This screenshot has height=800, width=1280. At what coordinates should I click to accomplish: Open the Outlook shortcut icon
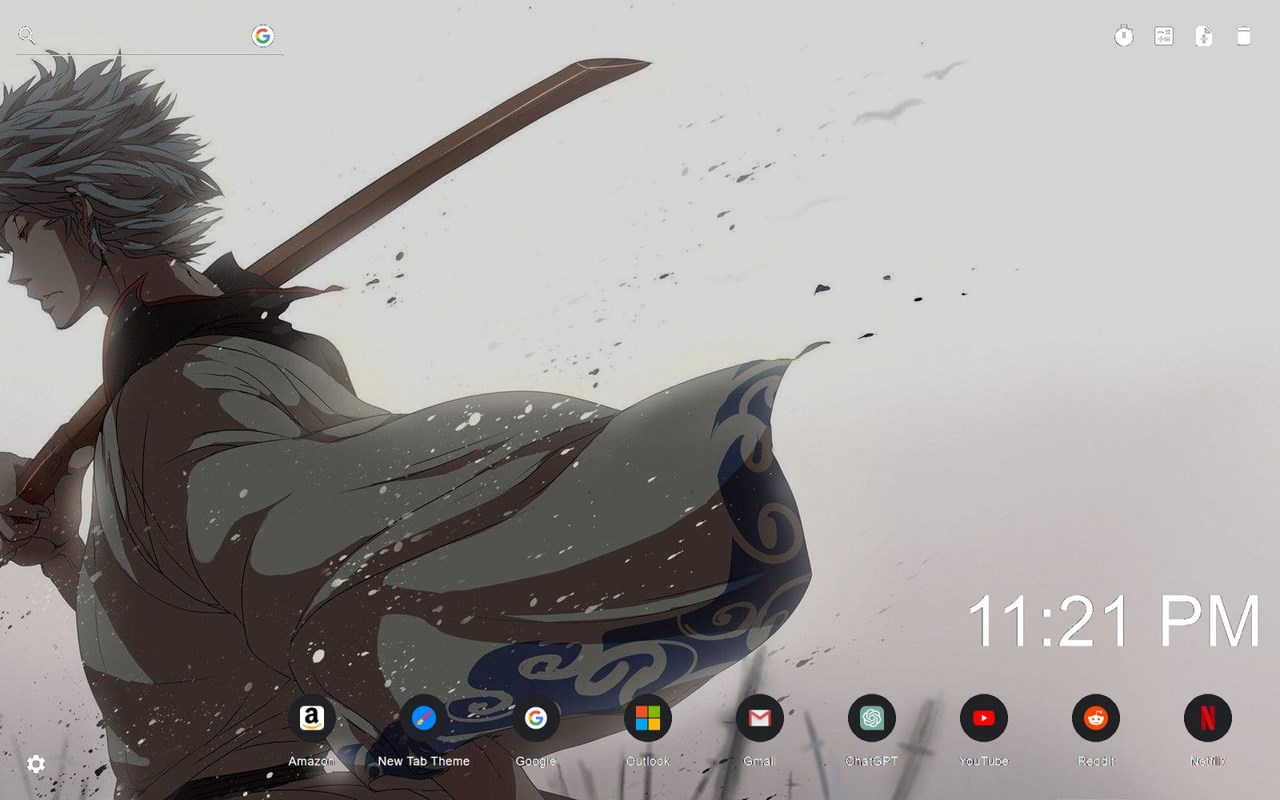pos(648,718)
